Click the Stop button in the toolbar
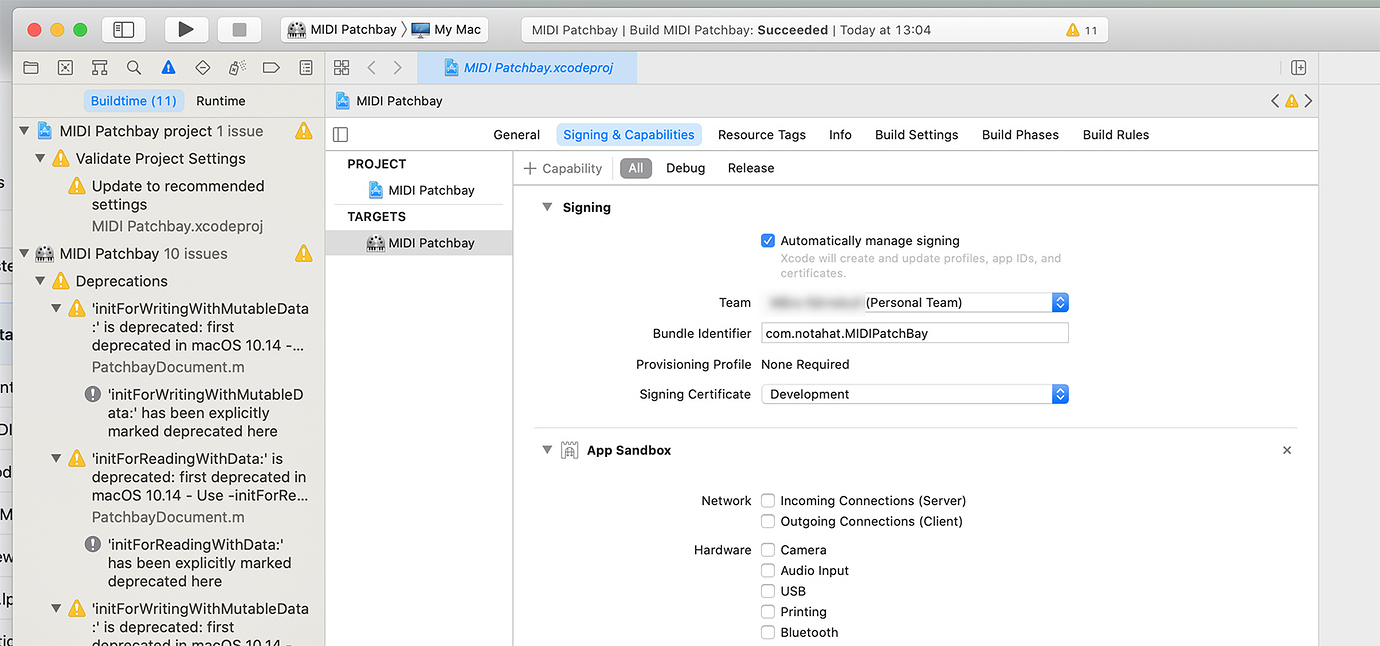This screenshot has width=1380, height=646. tap(239, 30)
